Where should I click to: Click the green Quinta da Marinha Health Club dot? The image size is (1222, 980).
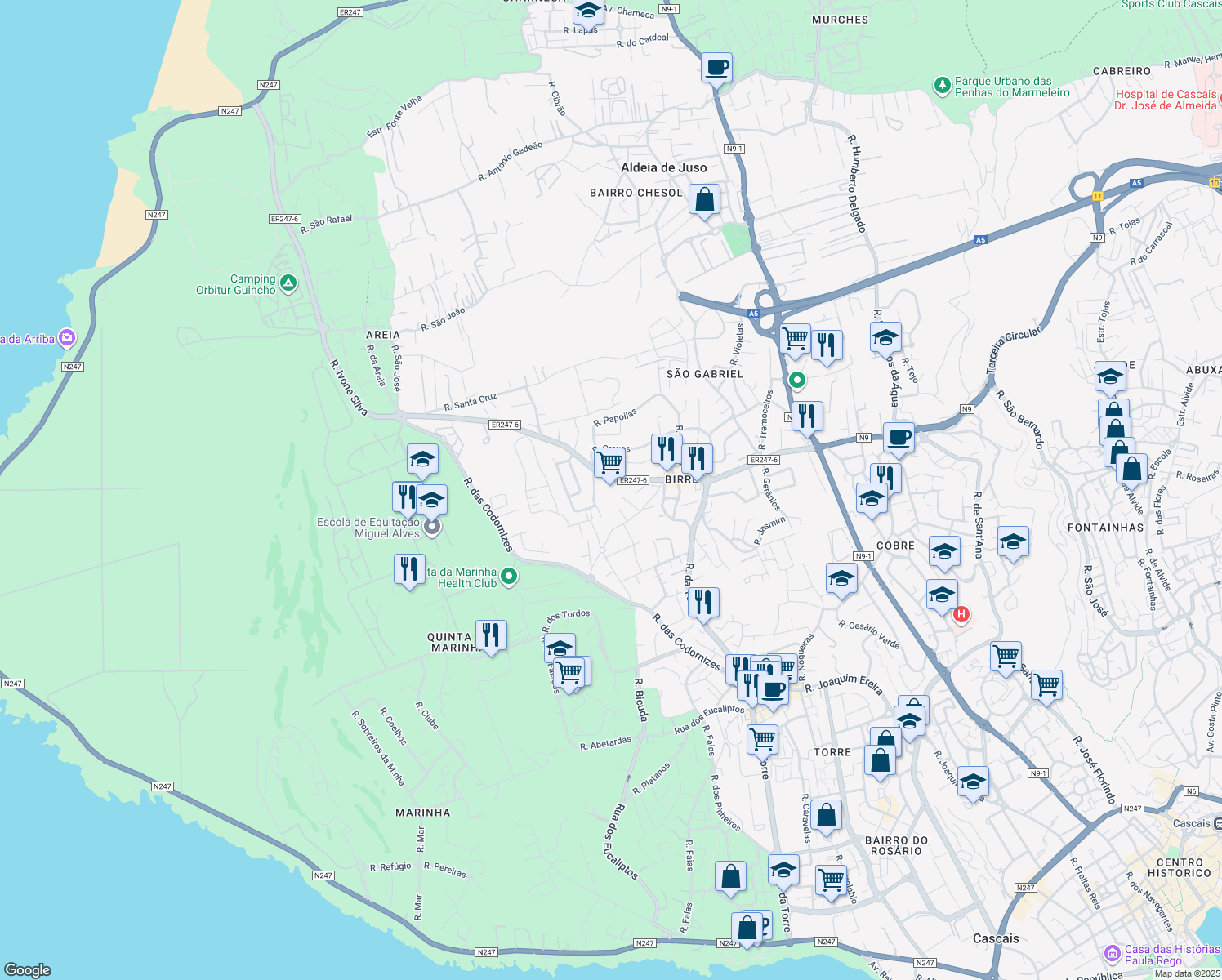pyautogui.click(x=508, y=576)
